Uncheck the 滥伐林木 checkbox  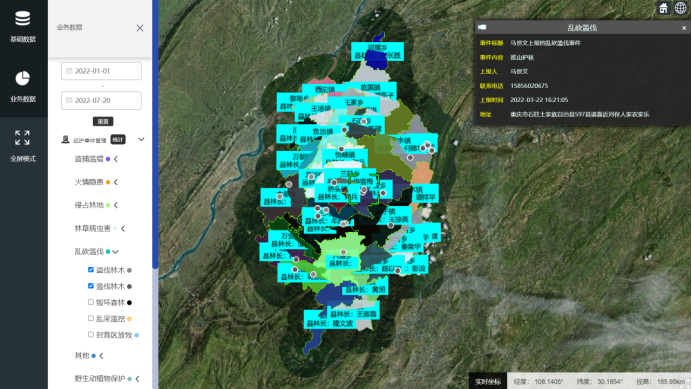click(x=90, y=286)
